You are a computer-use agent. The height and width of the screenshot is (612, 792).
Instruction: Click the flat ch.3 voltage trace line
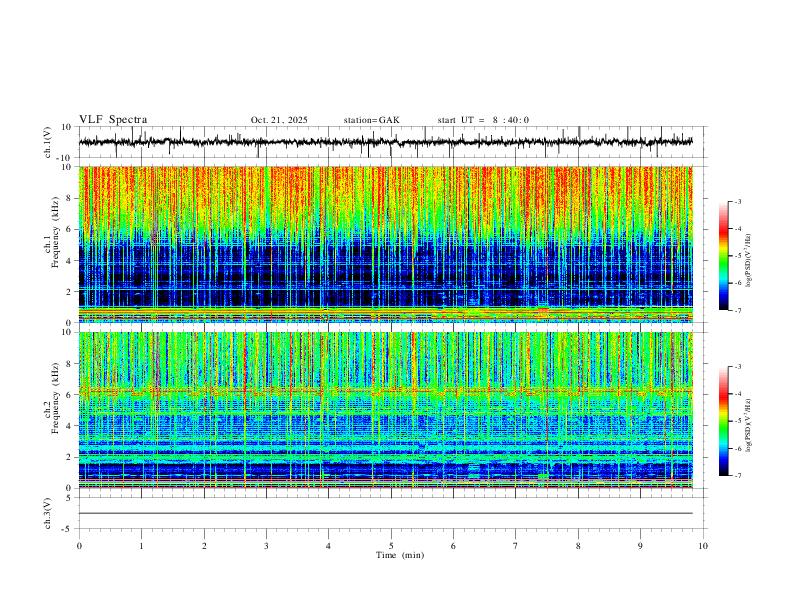coord(385,514)
